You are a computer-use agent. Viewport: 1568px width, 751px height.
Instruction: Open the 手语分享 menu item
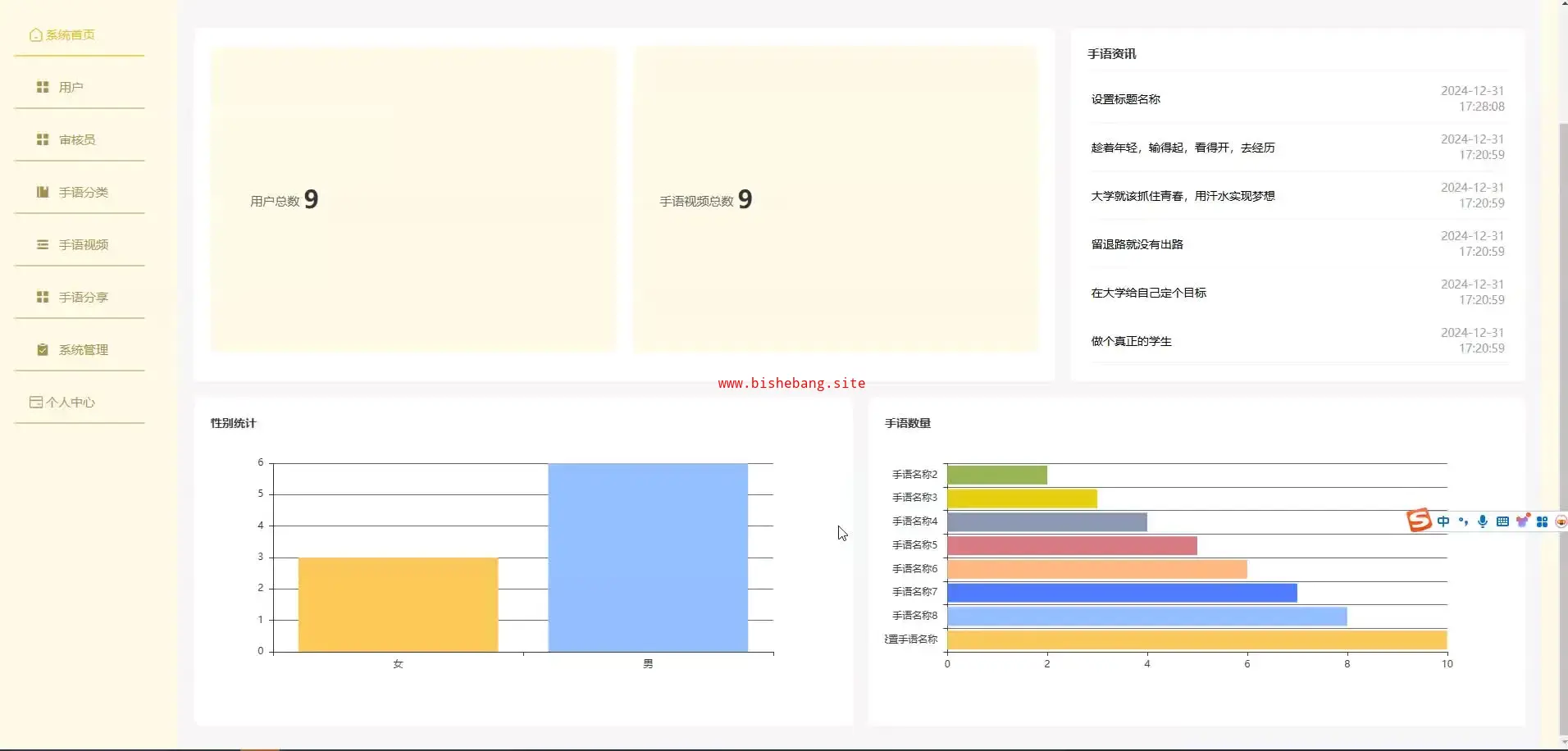(x=79, y=297)
